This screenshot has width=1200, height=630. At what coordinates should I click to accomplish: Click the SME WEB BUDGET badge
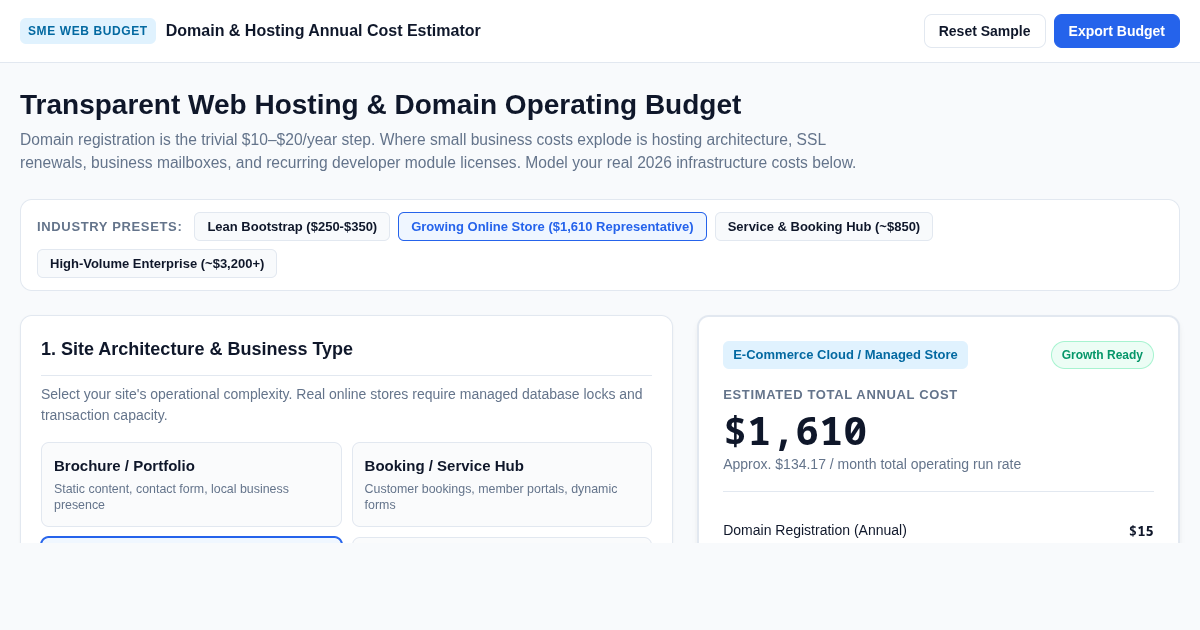(x=88, y=31)
